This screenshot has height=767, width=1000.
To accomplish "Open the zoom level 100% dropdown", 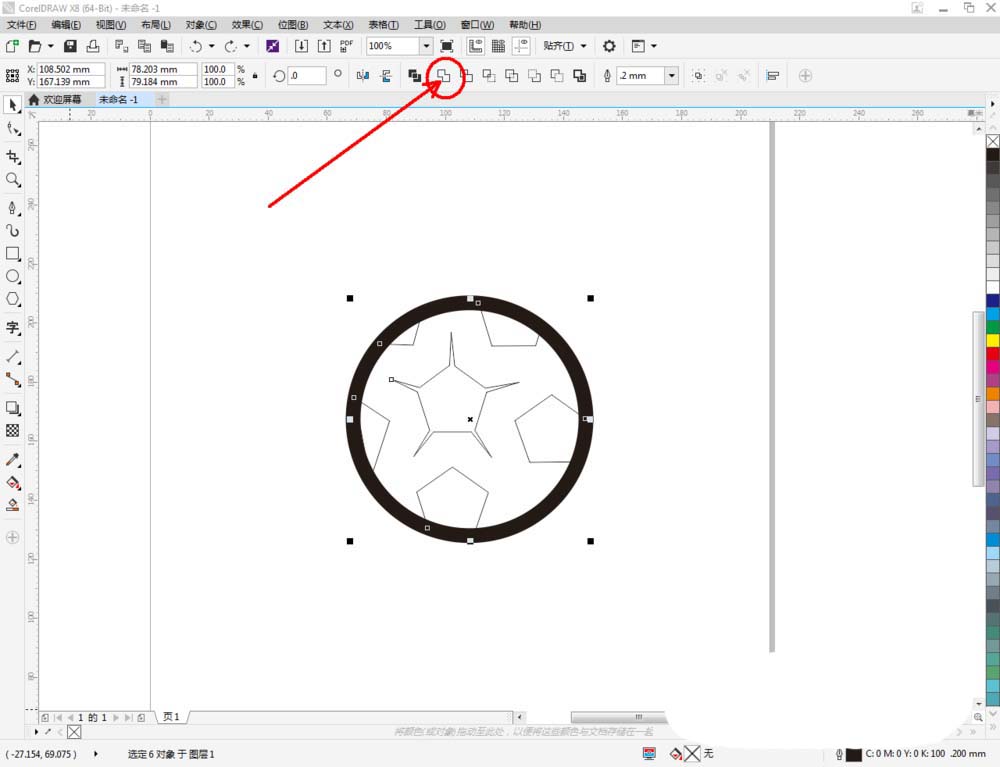I will 426,46.
